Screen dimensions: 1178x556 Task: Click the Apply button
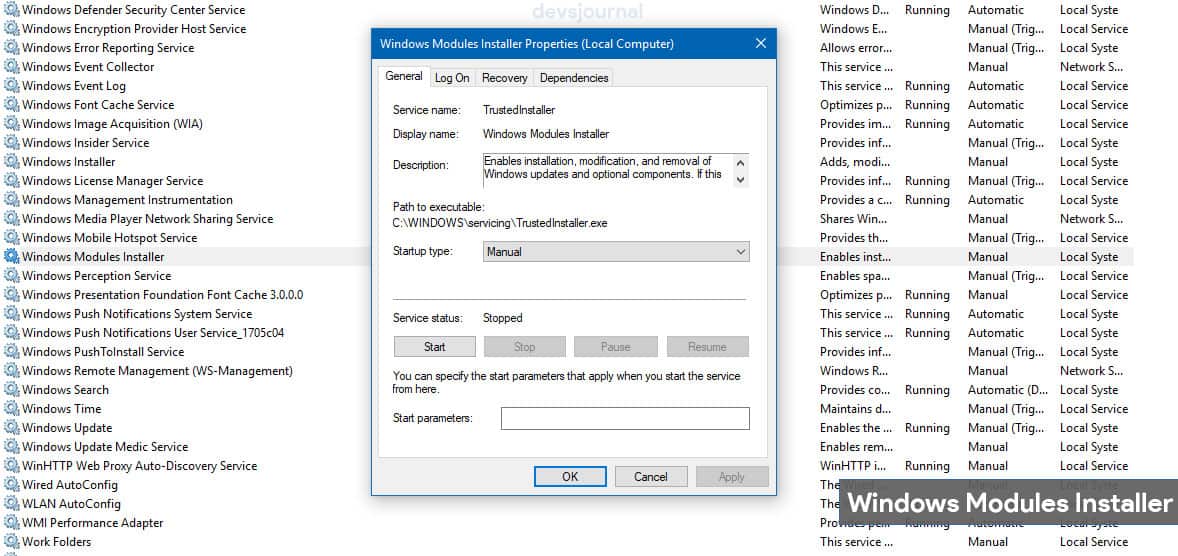pos(732,476)
